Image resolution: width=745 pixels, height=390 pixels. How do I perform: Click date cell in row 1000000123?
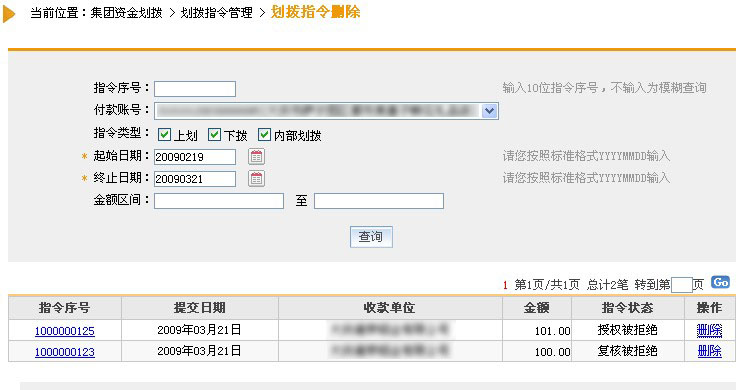[199, 351]
